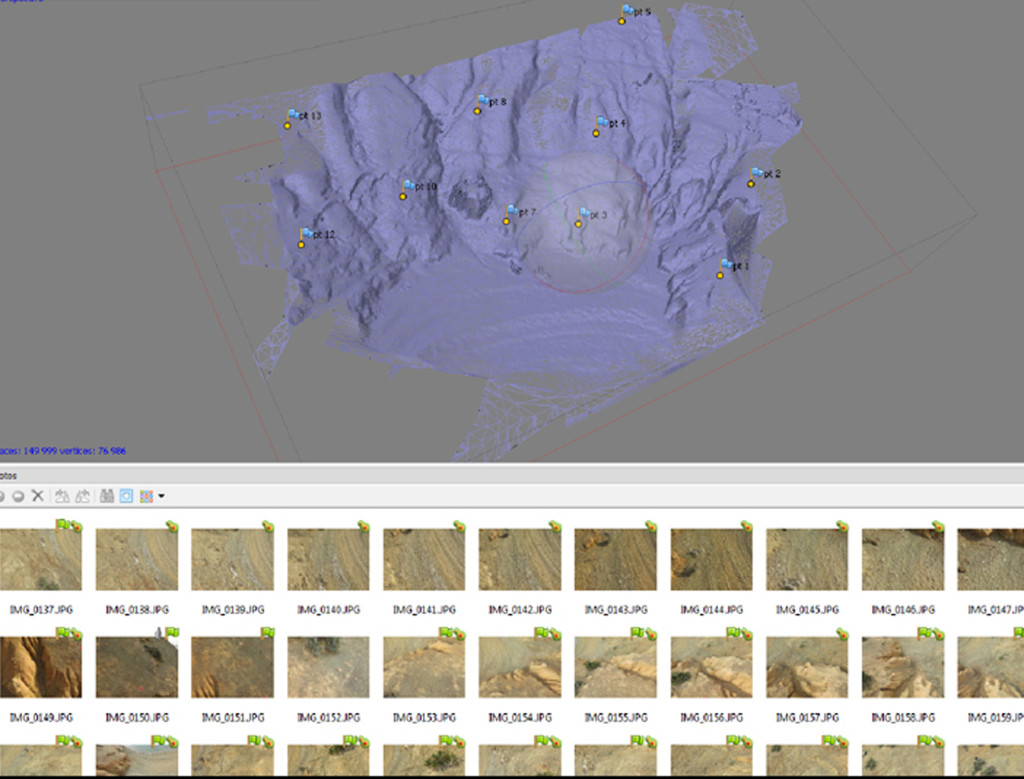Screen dimensions: 1024x779
Task: Open photo IMG_0150.JPG
Action: (x=136, y=667)
